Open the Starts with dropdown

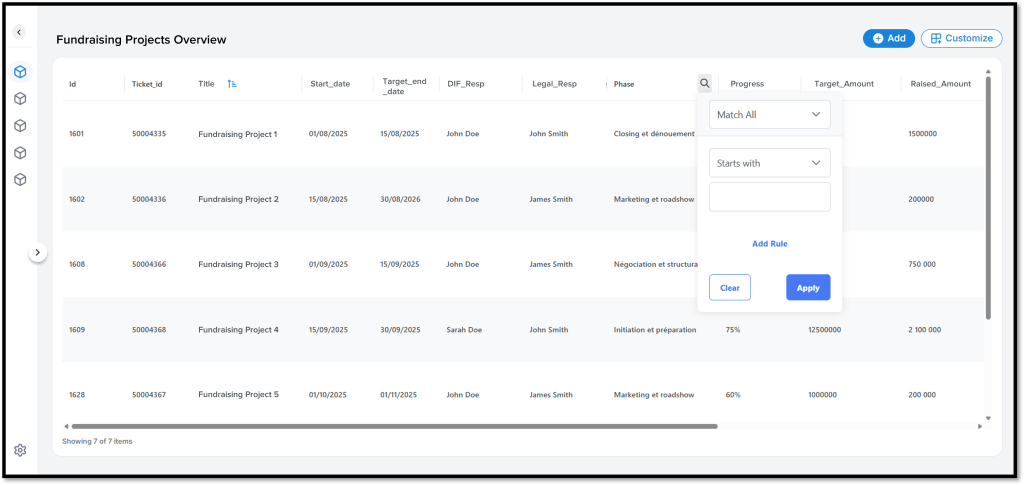[769, 163]
